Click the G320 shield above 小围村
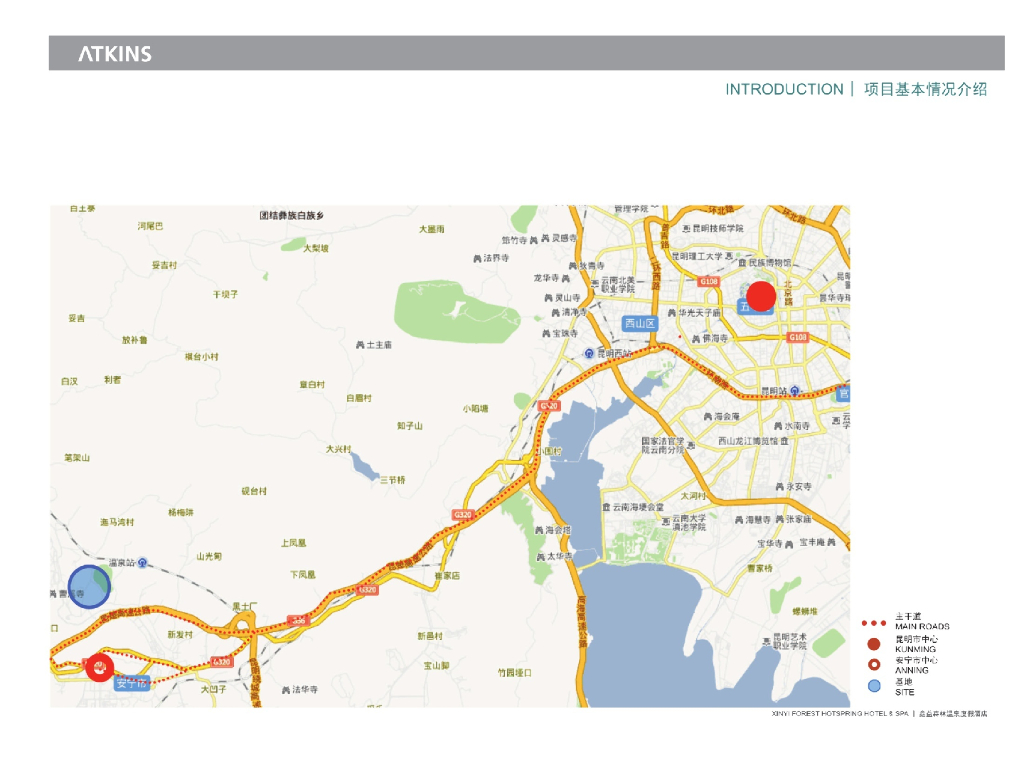Viewport: 1024px width, 768px height. click(x=549, y=406)
